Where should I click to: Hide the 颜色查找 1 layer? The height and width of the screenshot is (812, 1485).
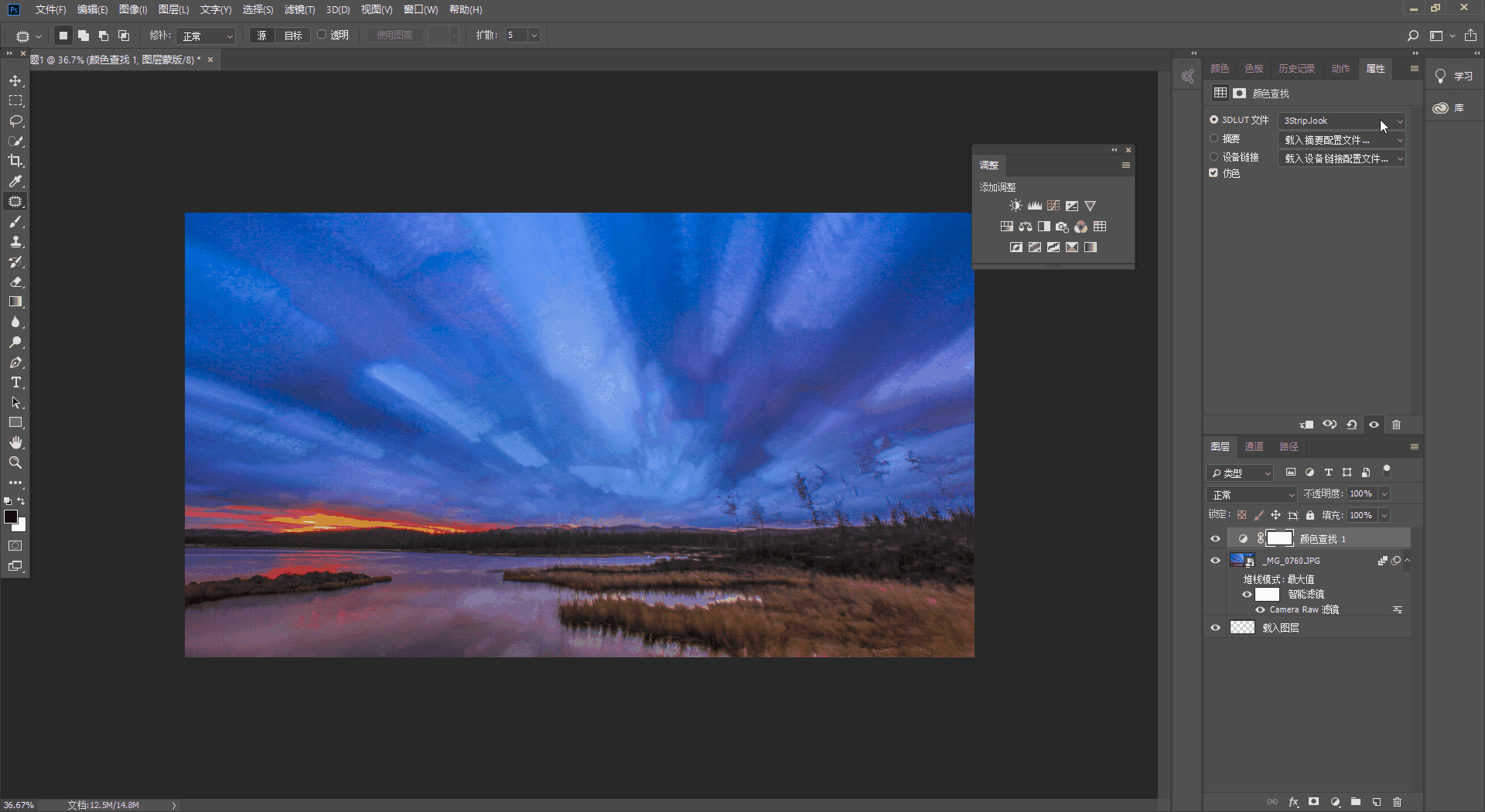point(1215,539)
